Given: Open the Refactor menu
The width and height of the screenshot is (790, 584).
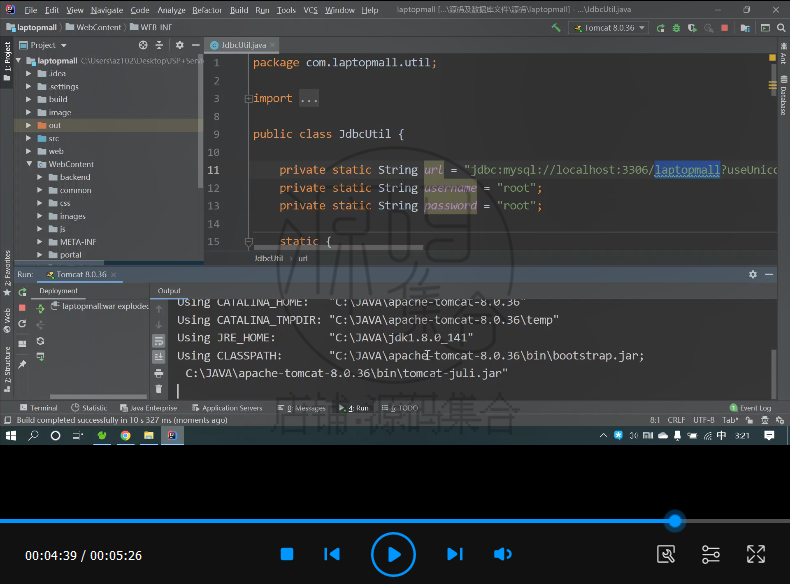Looking at the screenshot, I should pos(207,10).
